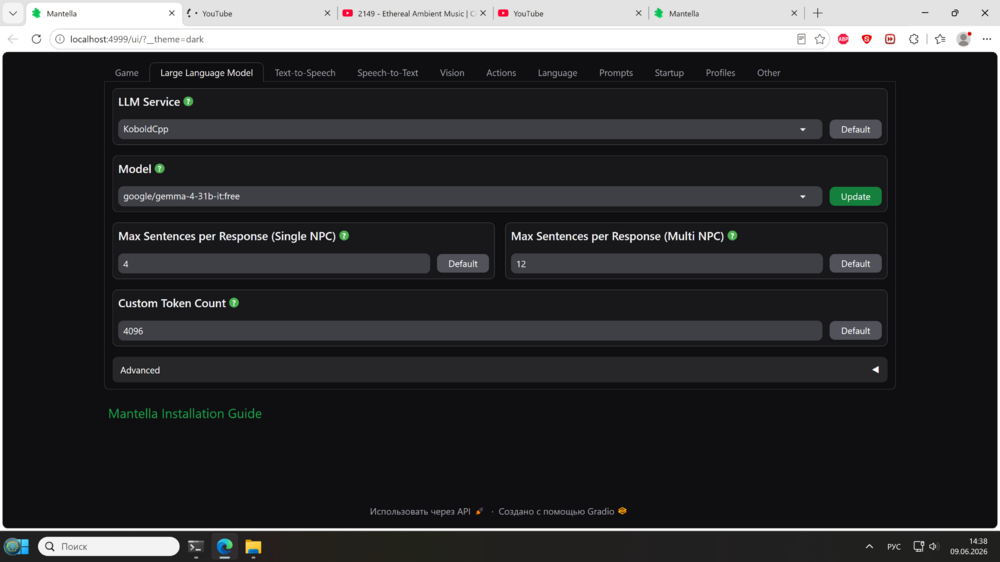Click the Custom Token Count help icon

pos(234,302)
